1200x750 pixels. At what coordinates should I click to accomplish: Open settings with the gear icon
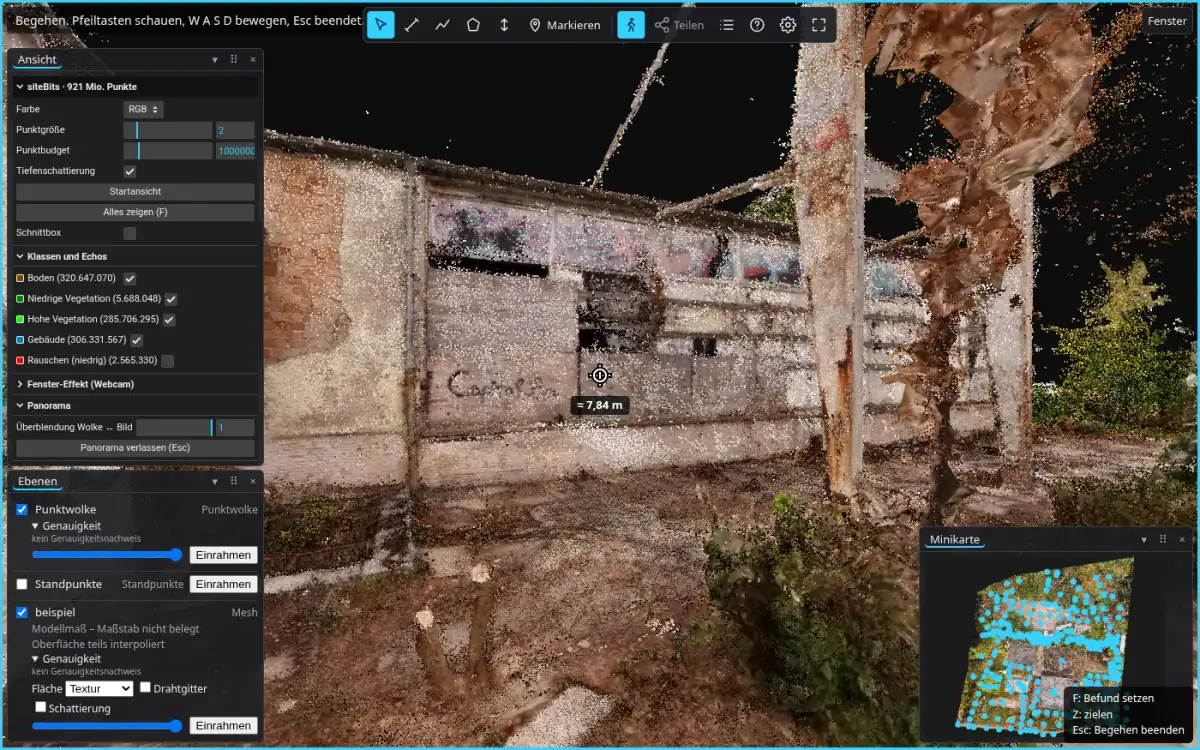coord(788,25)
